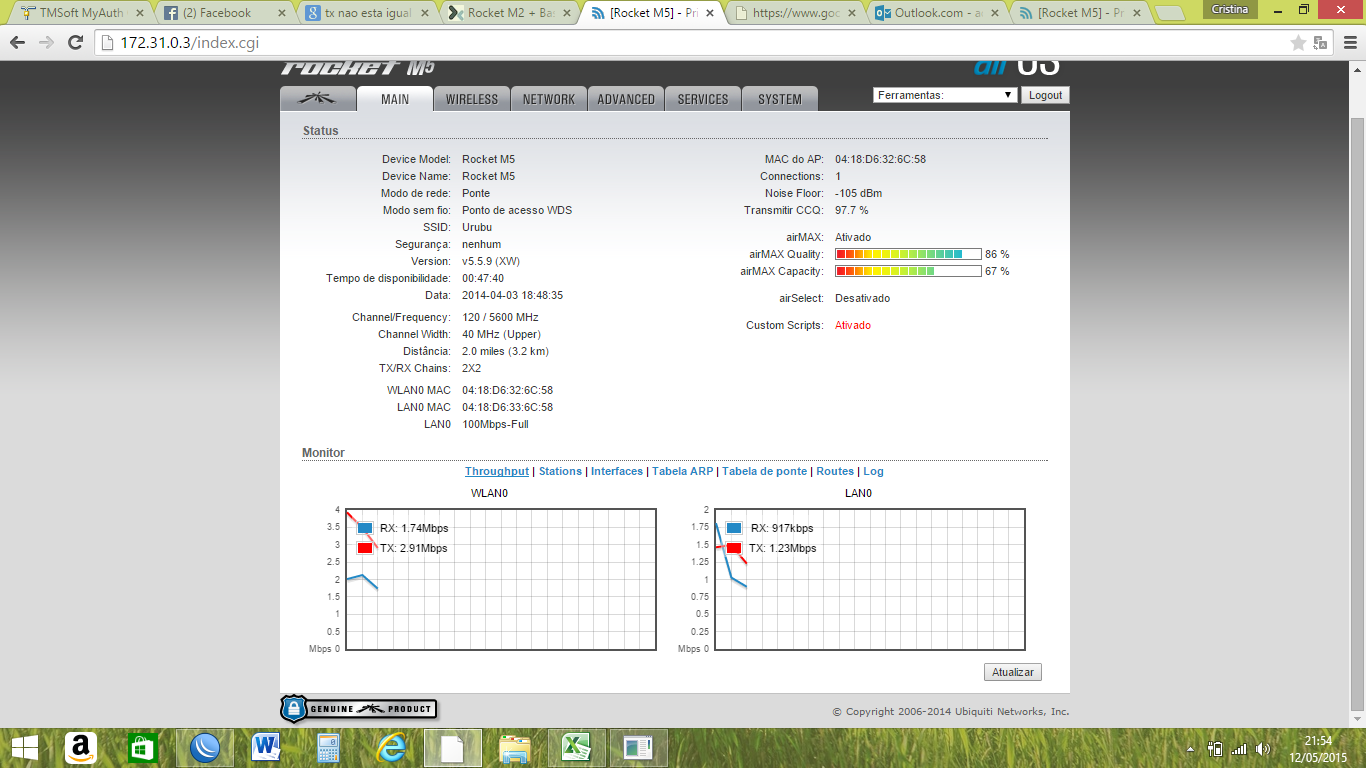This screenshot has width=1366, height=768.
Task: Open Excel from the taskbar
Action: click(576, 748)
